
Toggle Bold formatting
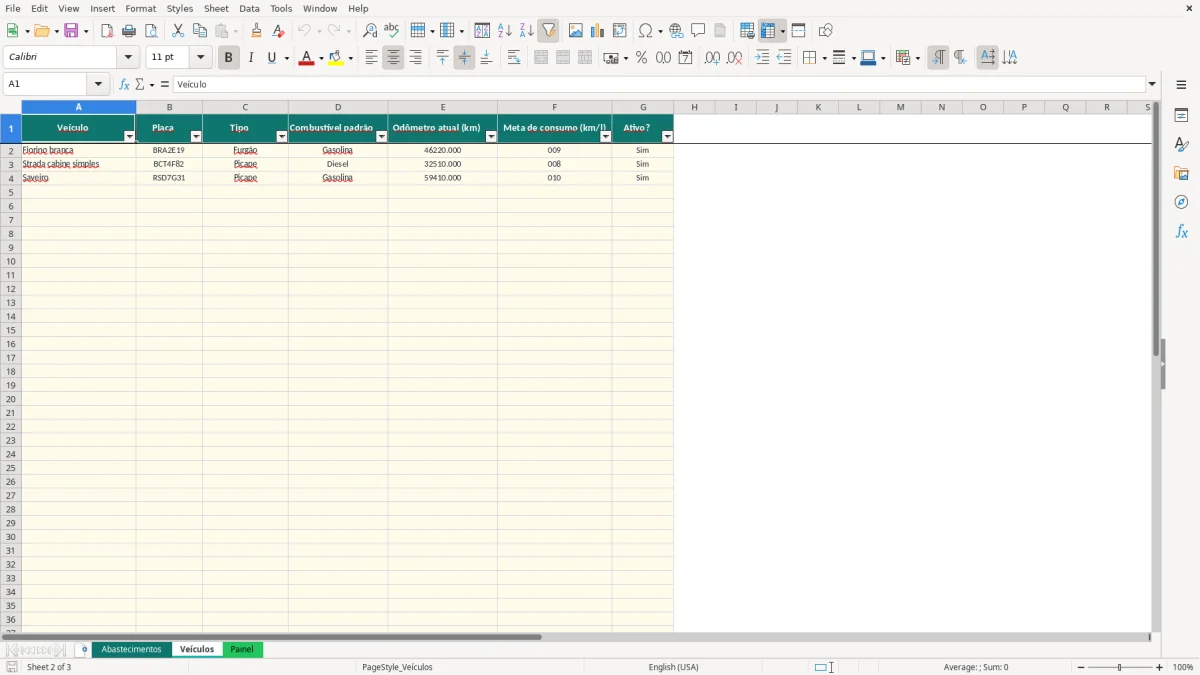pyautogui.click(x=228, y=58)
